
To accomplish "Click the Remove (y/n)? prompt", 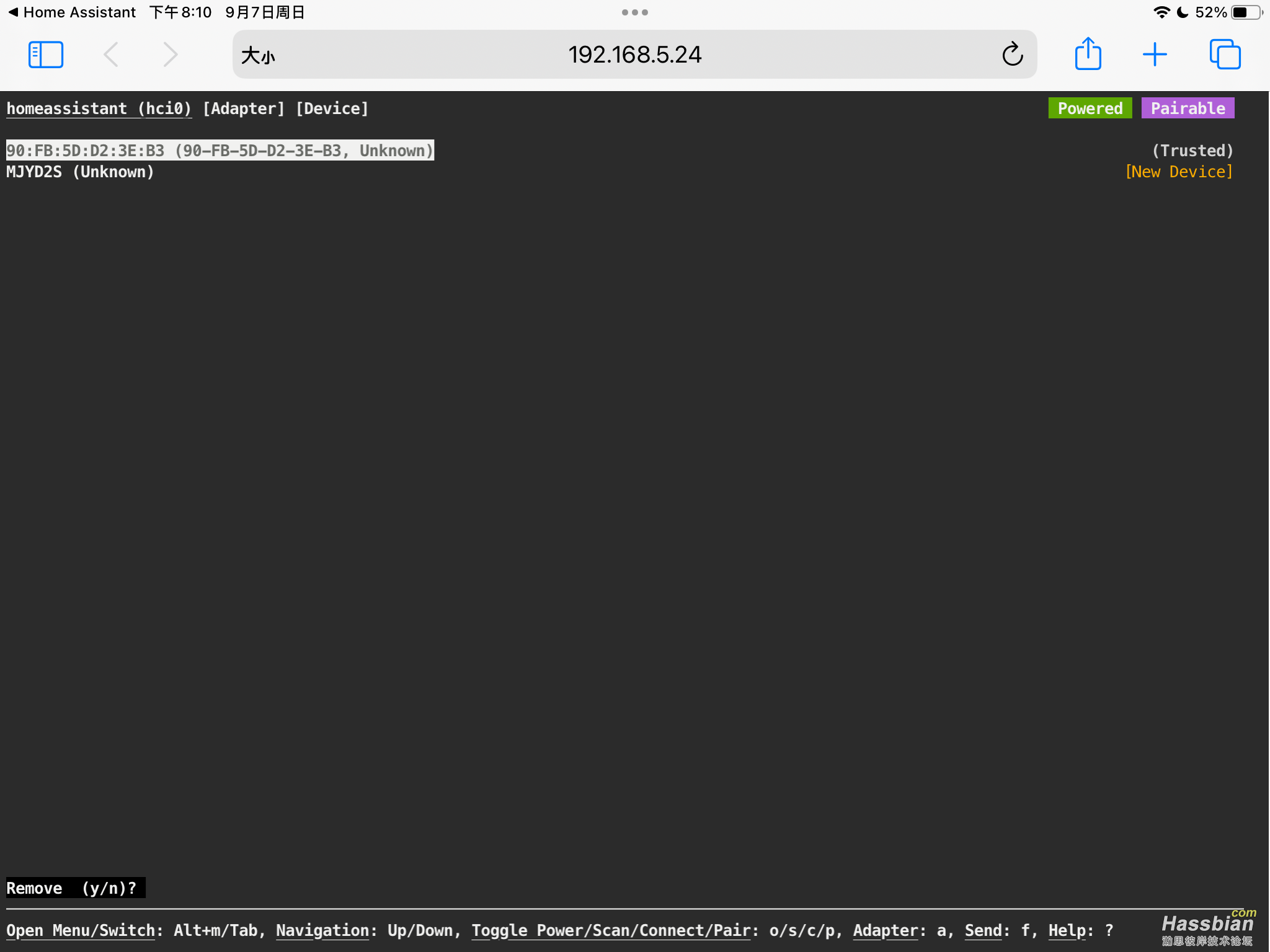I will pos(76,888).
